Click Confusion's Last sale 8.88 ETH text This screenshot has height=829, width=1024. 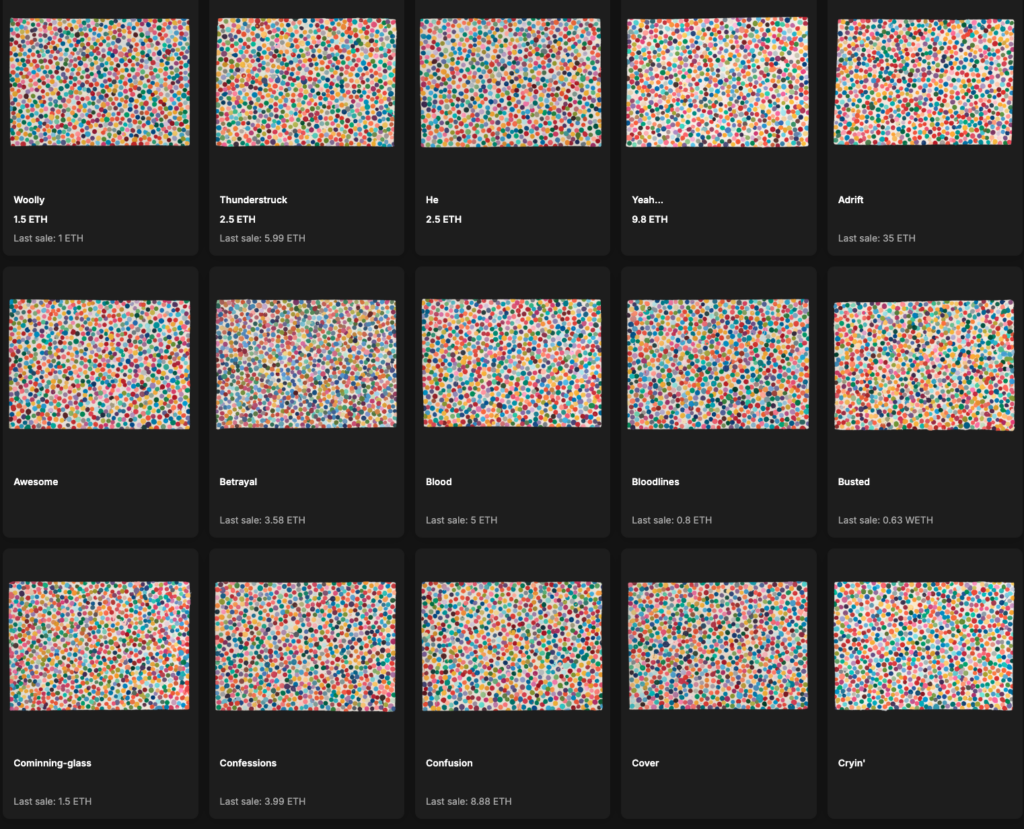coord(468,801)
